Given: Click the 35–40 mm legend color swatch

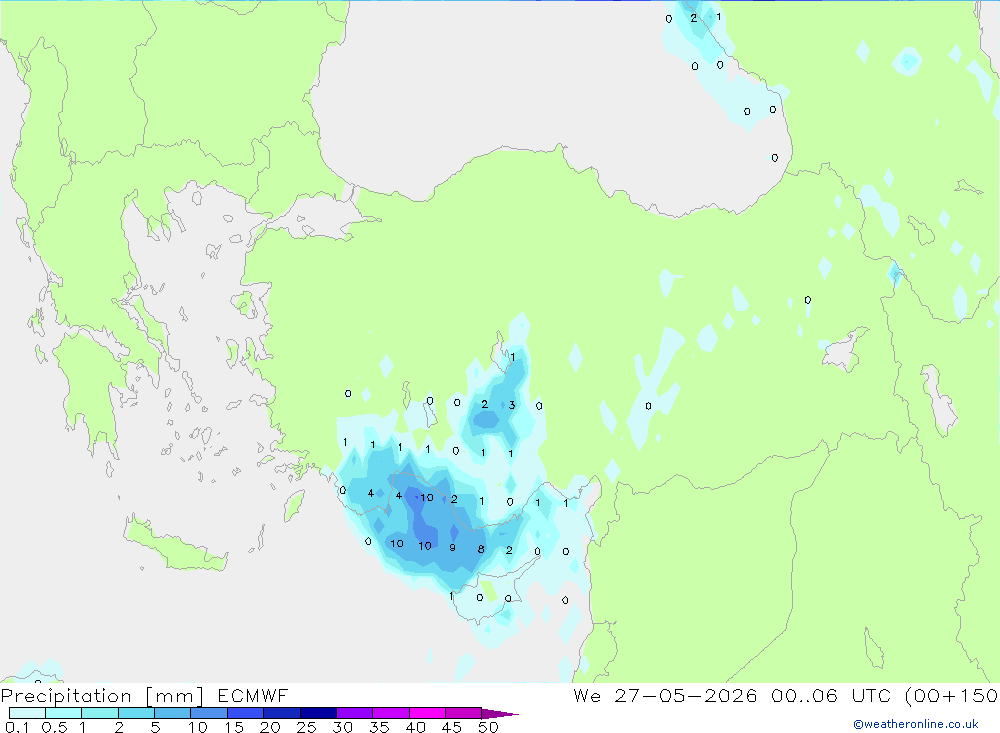Looking at the screenshot, I should 390,713.
